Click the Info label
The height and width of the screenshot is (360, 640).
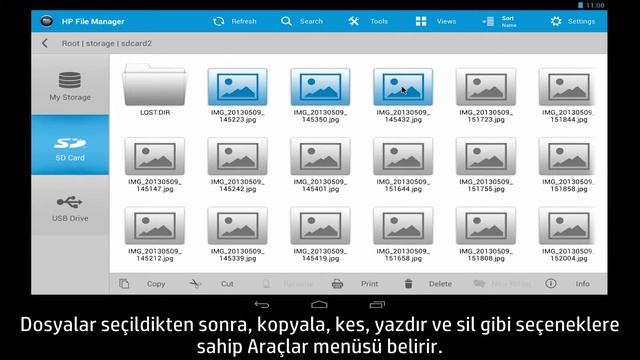[582, 284]
